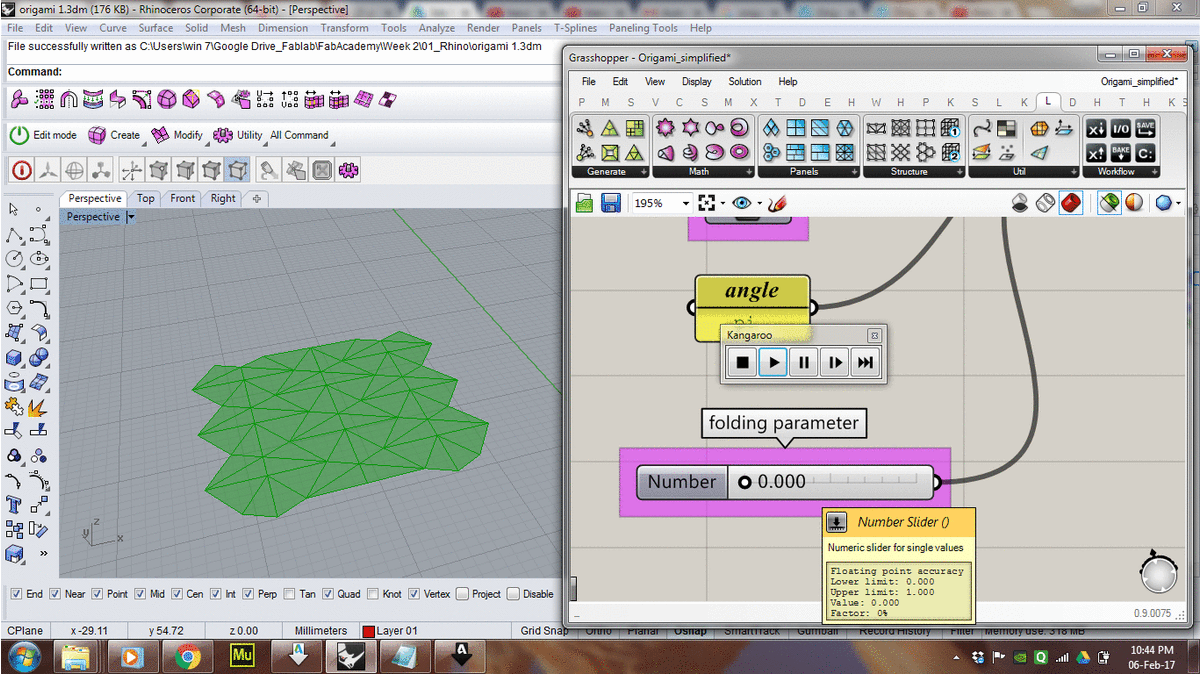1200x674 pixels.
Task: Toggle Int osnap checkbox
Action: 216,594
